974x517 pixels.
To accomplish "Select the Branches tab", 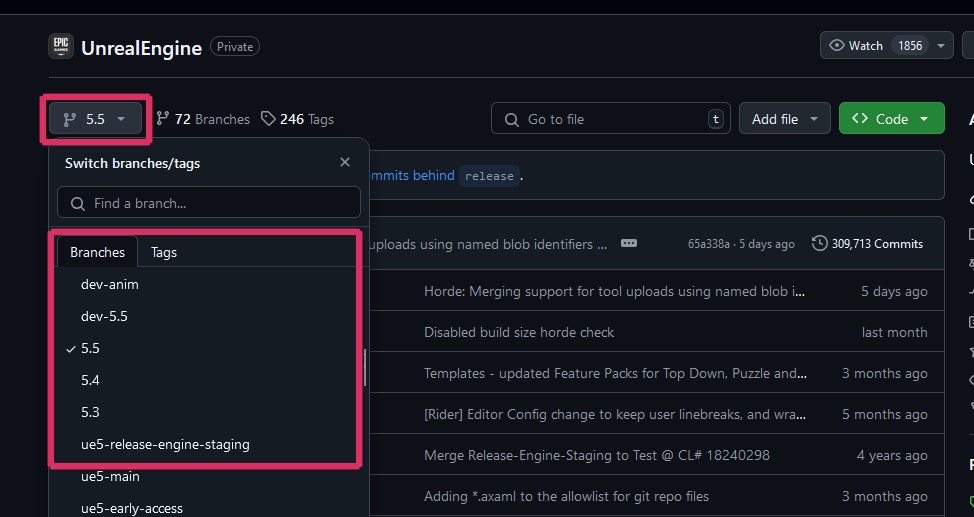I will pyautogui.click(x=97, y=252).
